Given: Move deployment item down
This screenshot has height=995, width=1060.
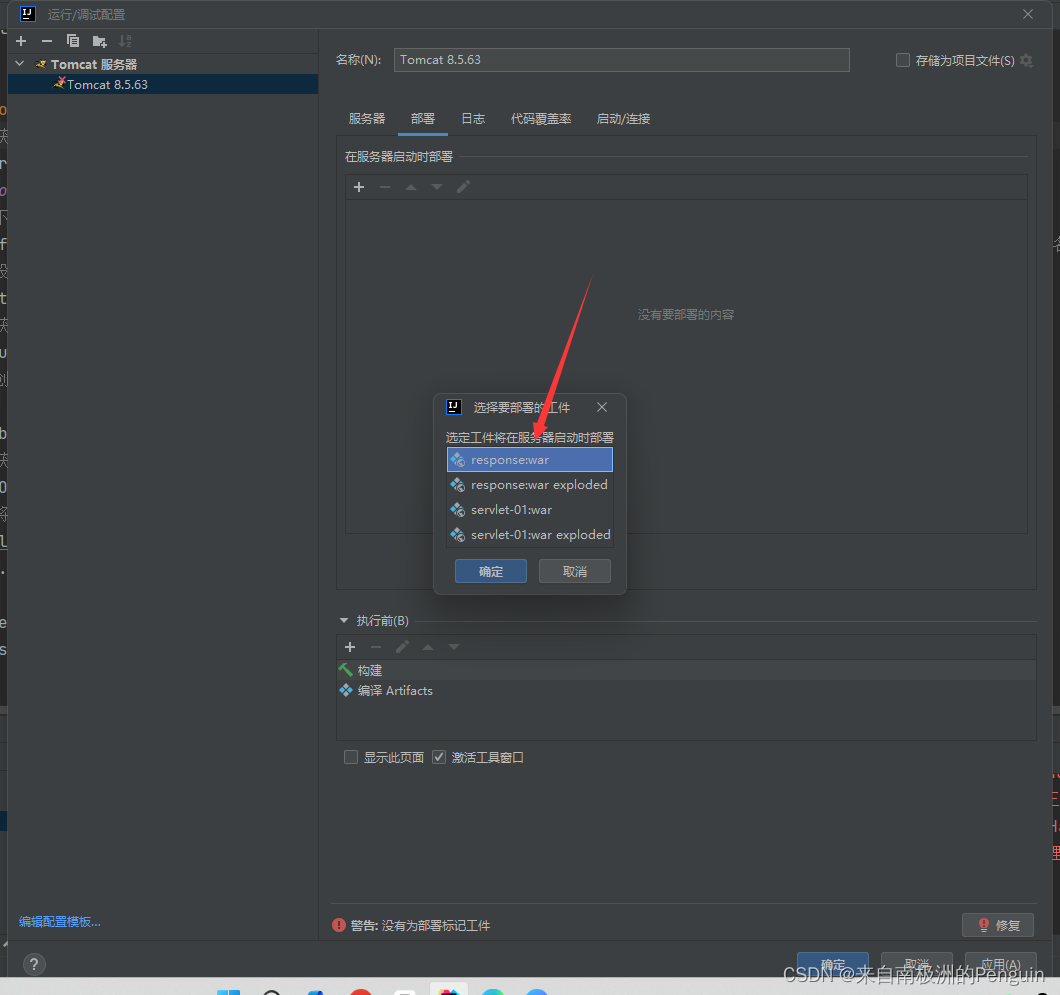Looking at the screenshot, I should pyautogui.click(x=437, y=187).
